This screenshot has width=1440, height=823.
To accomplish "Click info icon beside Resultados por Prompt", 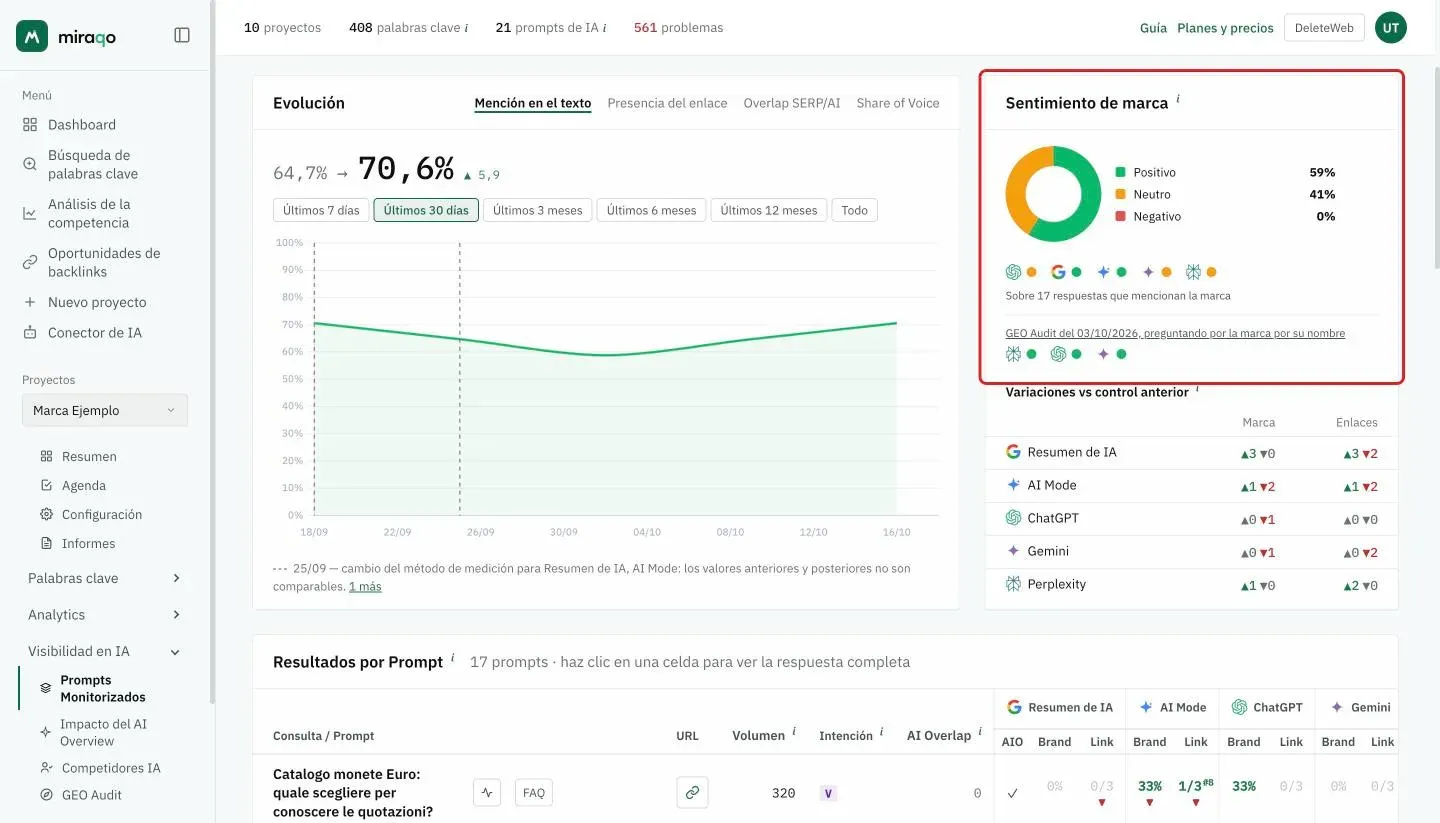I will 453,658.
